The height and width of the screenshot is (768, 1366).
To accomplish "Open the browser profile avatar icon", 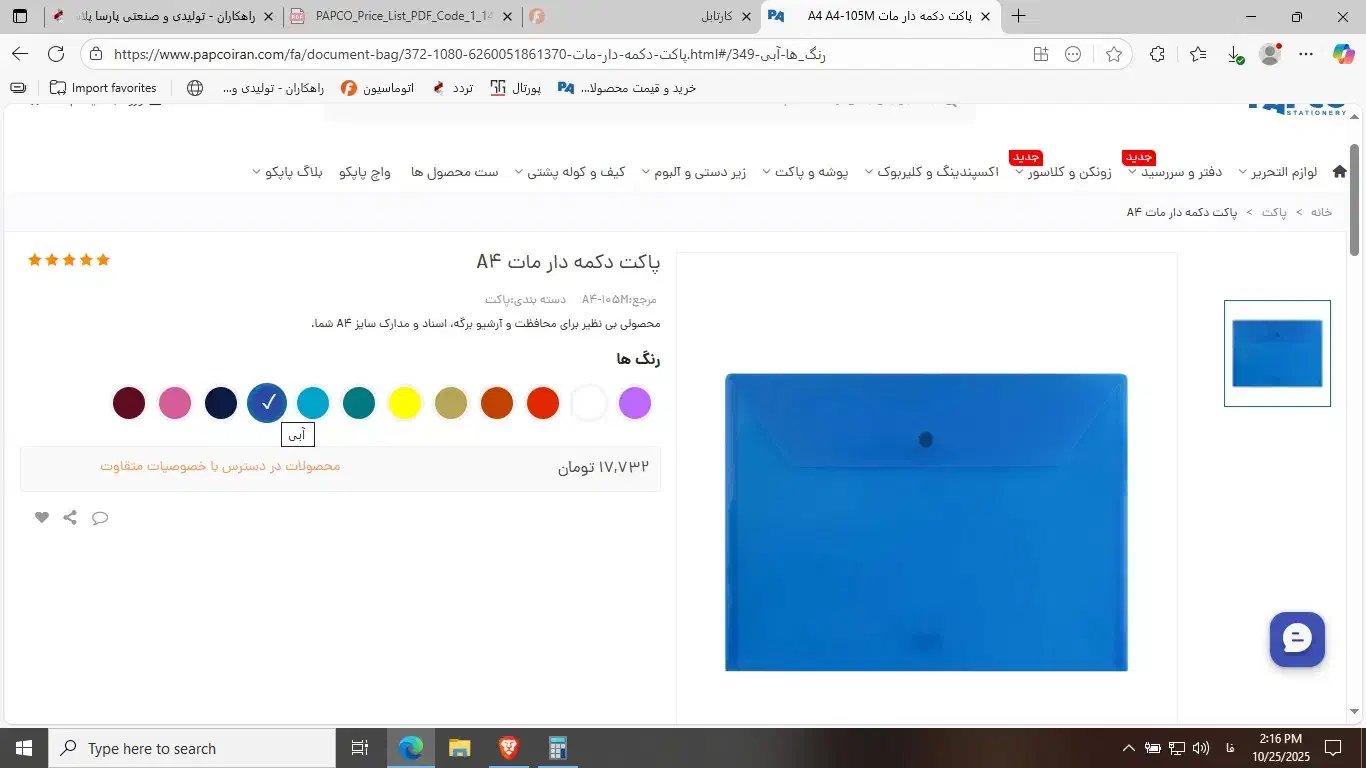I will coord(1269,55).
